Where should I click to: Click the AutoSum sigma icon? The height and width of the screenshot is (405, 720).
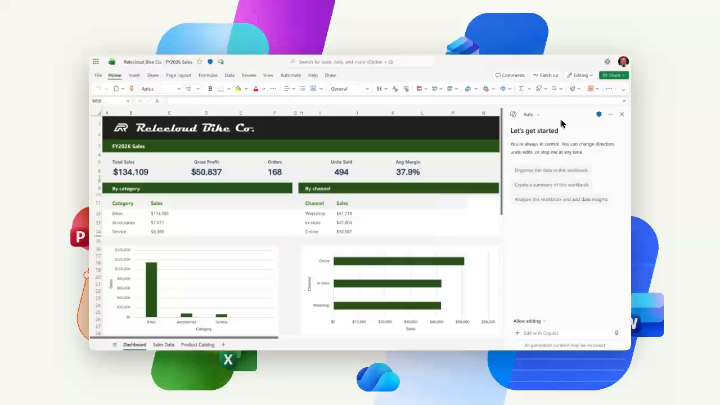(x=521, y=89)
